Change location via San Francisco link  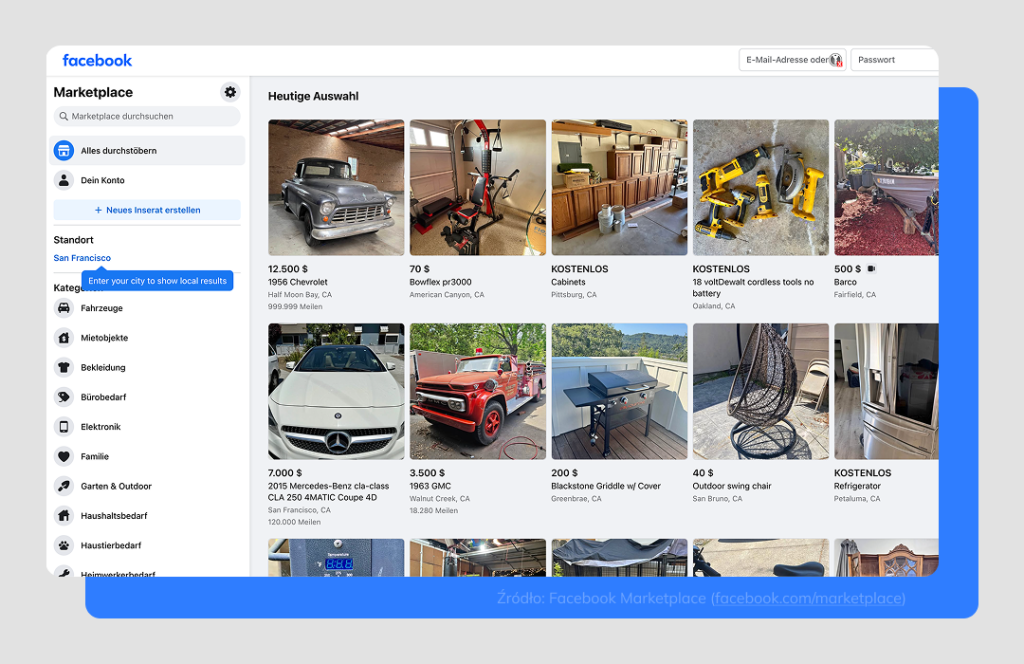(82, 258)
